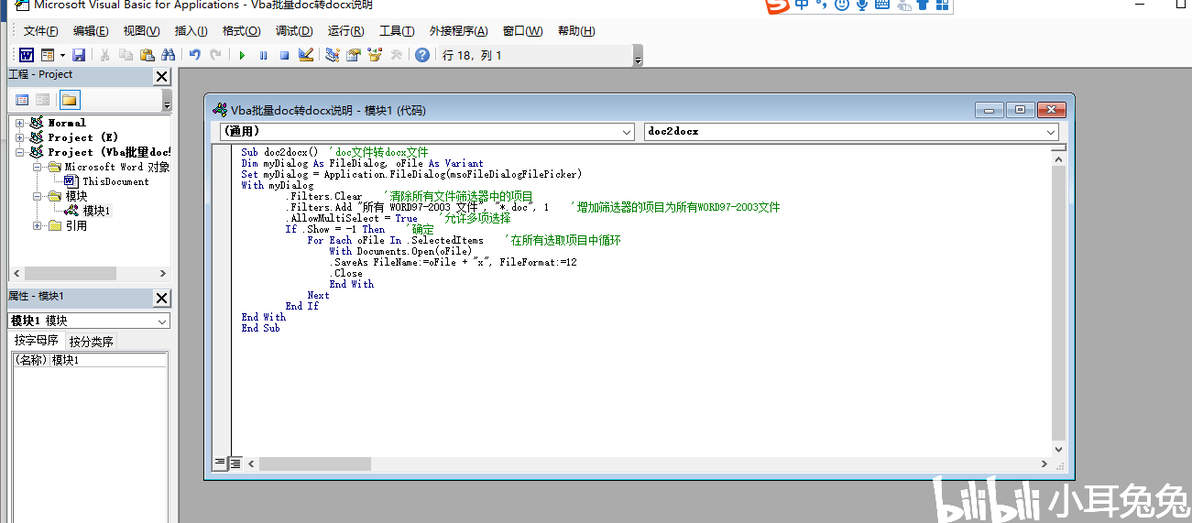Expand the 引用 folder node
The height and width of the screenshot is (523, 1192).
click(x=37, y=226)
